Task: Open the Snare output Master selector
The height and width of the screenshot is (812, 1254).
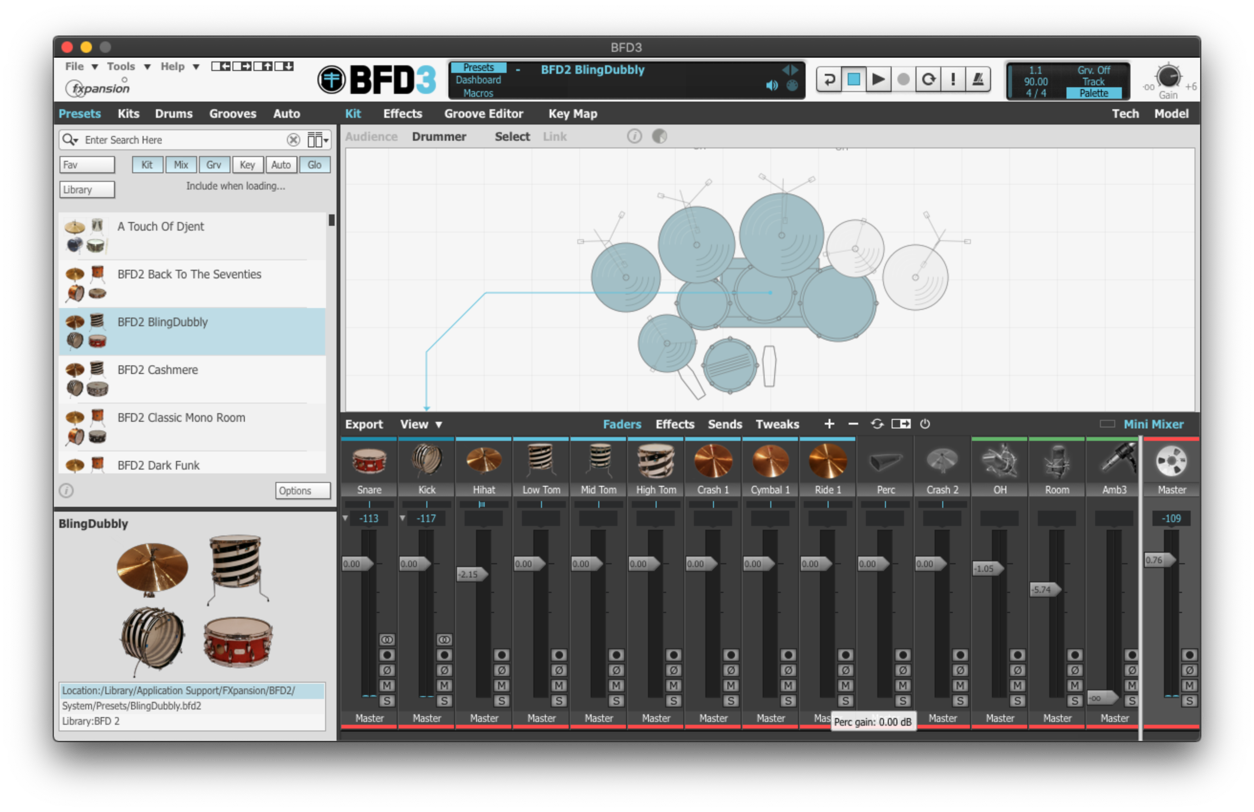Action: [369, 718]
